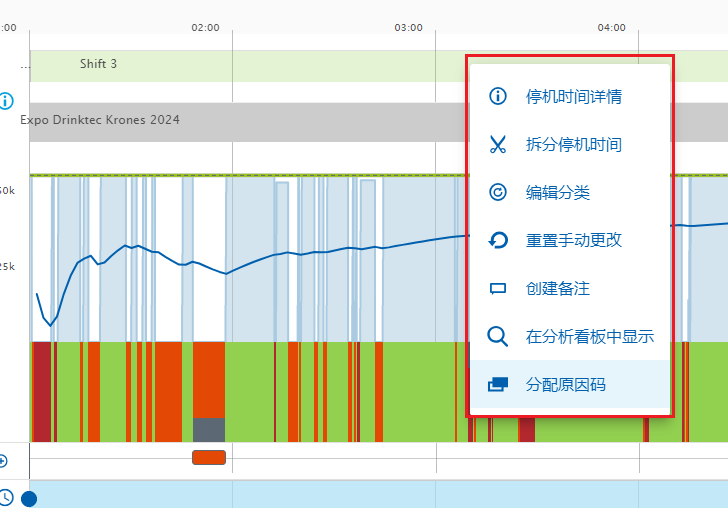The width and height of the screenshot is (728, 508).
Task: Expand the row using the plus icon
Action: tap(3, 461)
